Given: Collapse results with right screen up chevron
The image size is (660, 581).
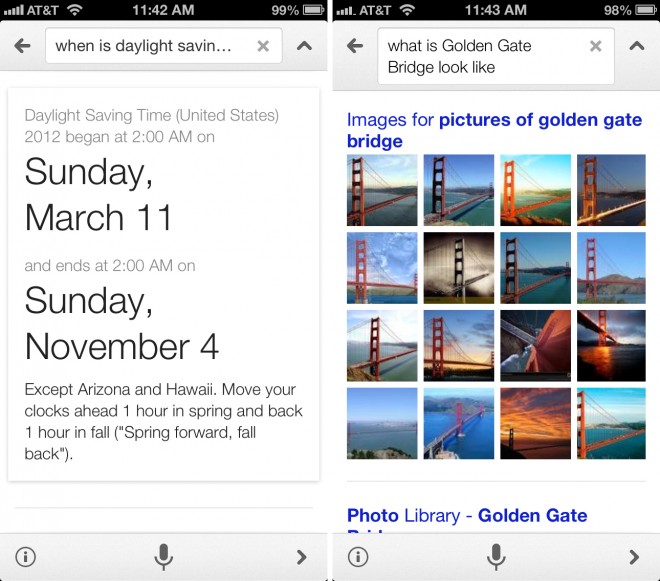Looking at the screenshot, I should tap(637, 45).
